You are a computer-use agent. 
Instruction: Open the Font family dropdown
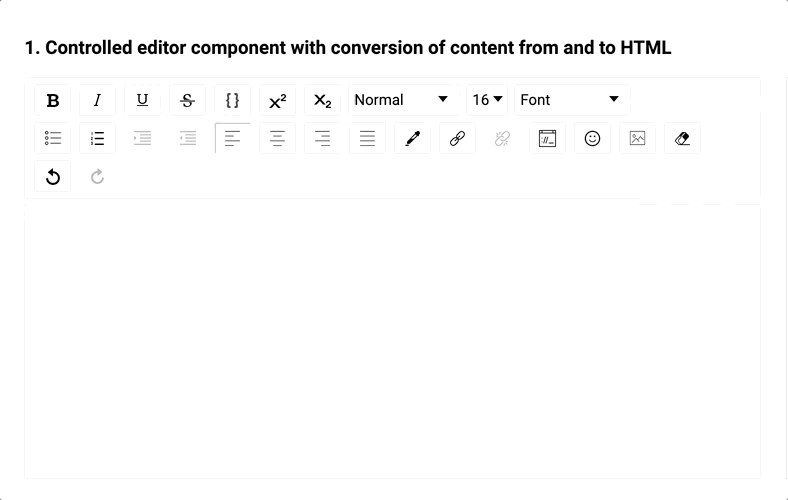click(572, 100)
